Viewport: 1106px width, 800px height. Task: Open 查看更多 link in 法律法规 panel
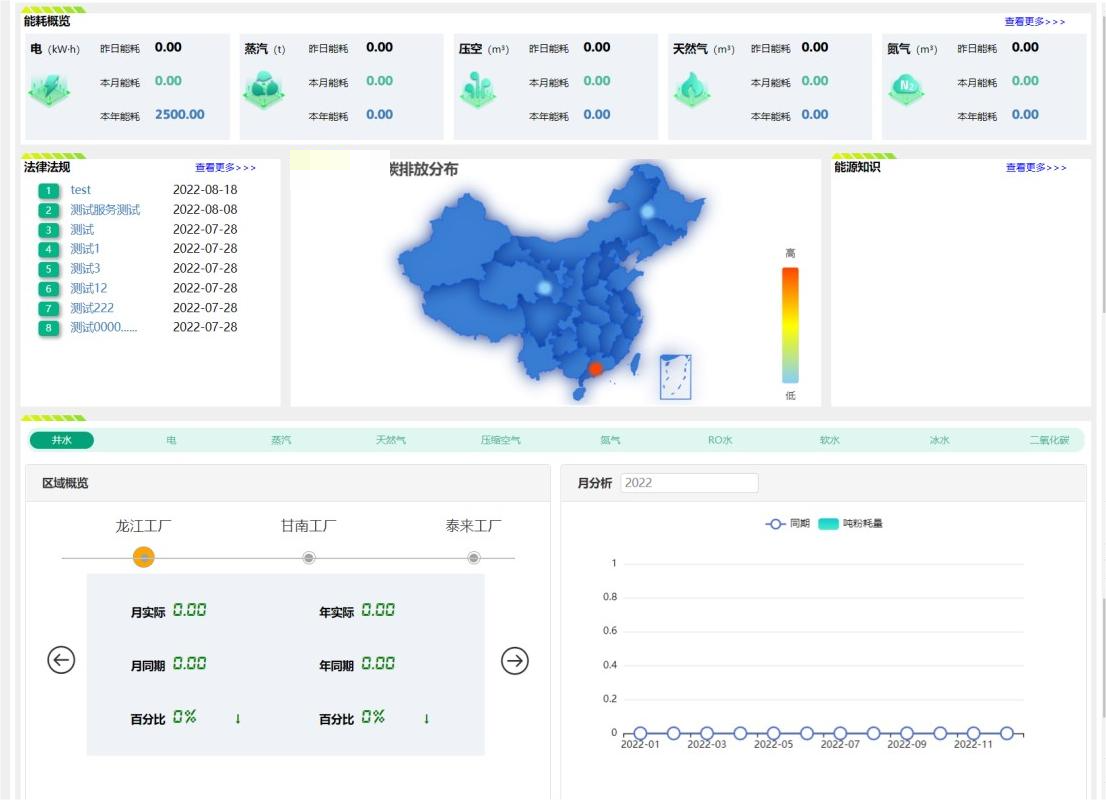[x=225, y=168]
